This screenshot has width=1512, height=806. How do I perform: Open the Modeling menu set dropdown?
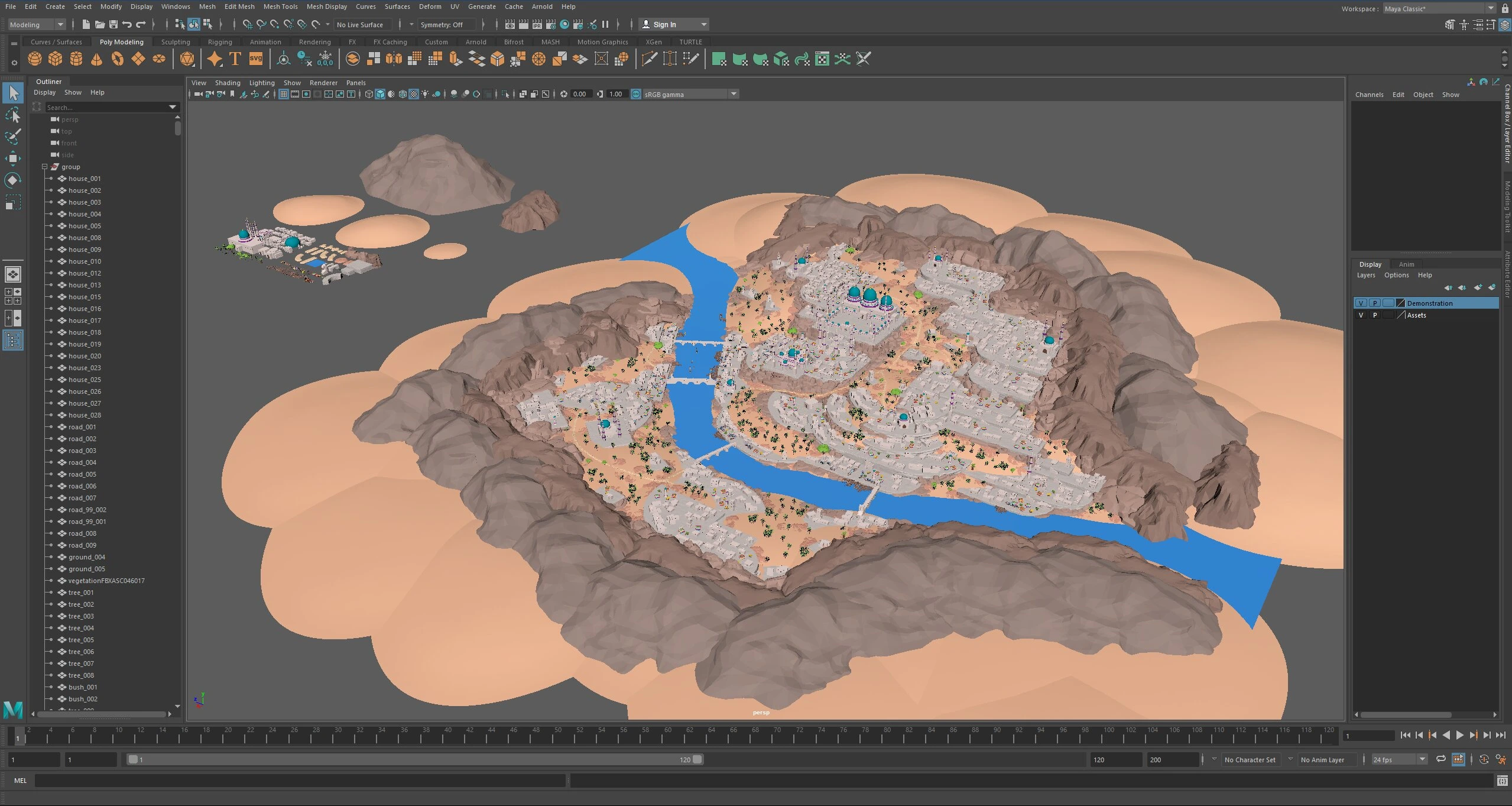tap(37, 24)
